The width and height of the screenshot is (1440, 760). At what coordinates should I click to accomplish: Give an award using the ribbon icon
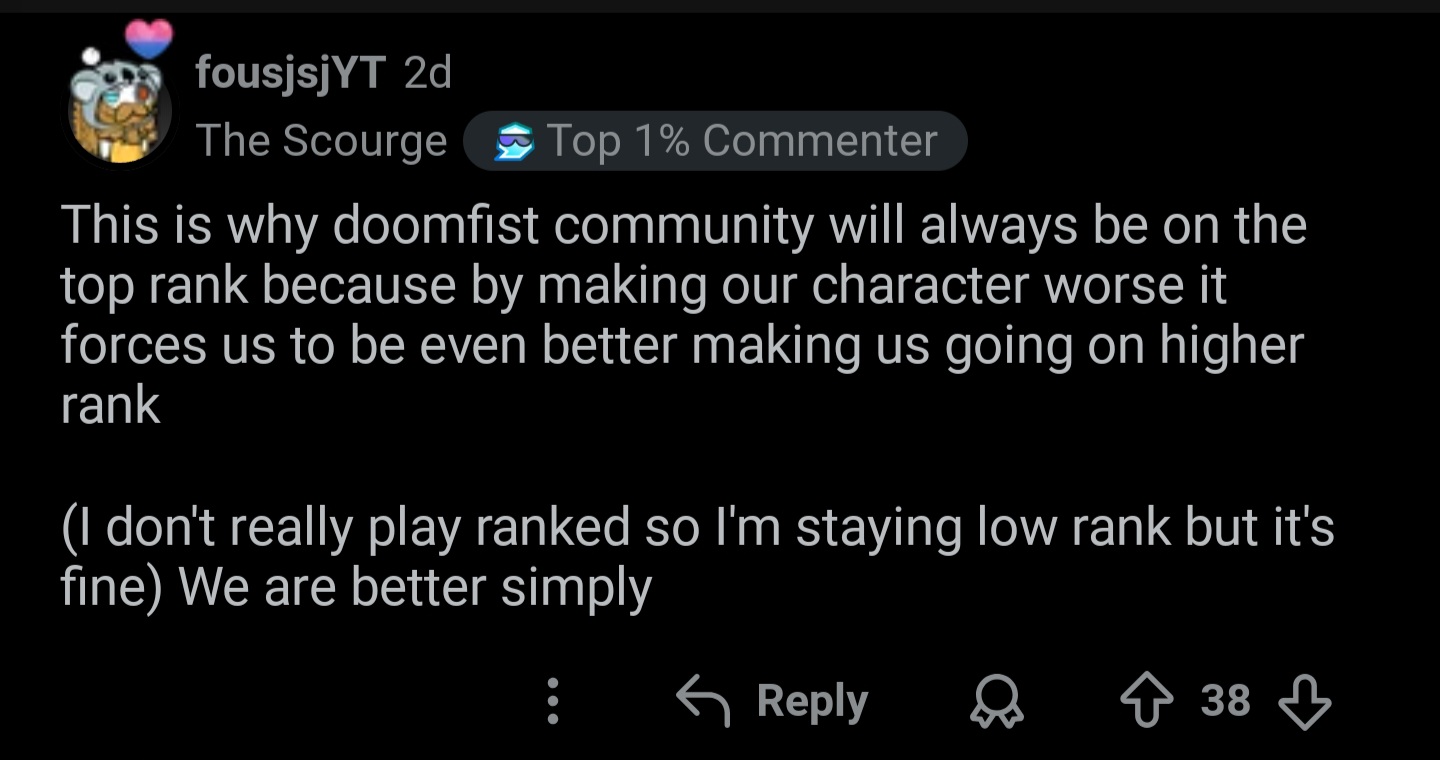click(x=999, y=701)
